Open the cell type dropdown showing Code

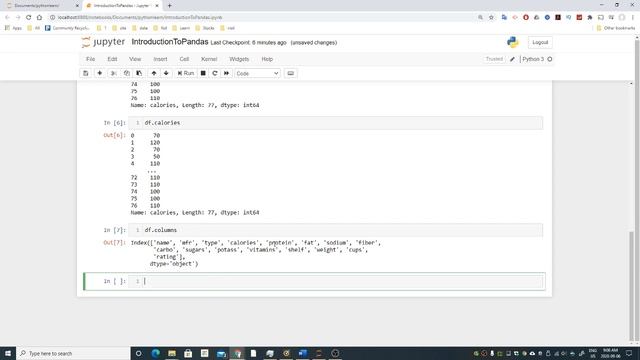(257, 73)
